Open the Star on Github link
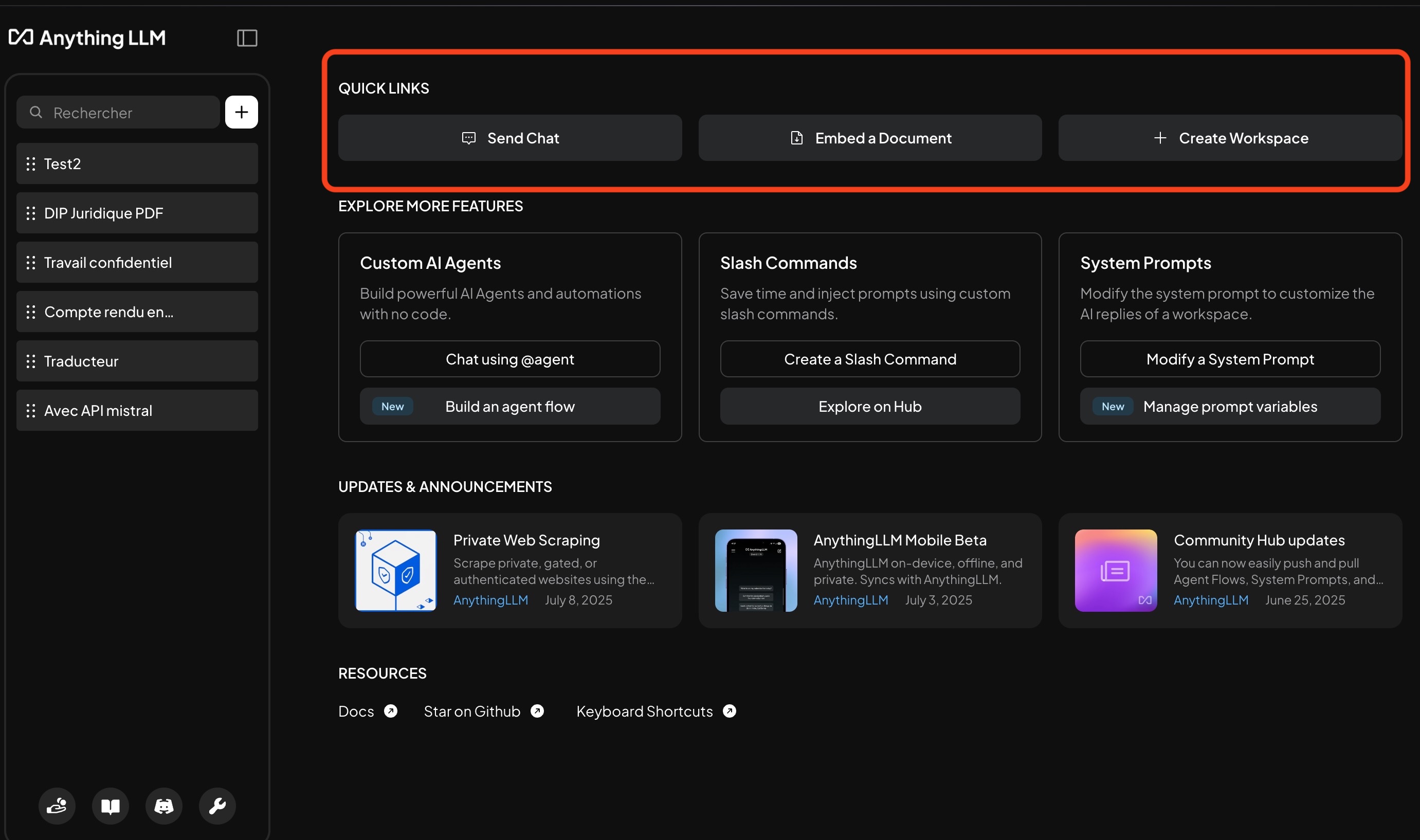This screenshot has width=1420, height=840. tap(484, 711)
